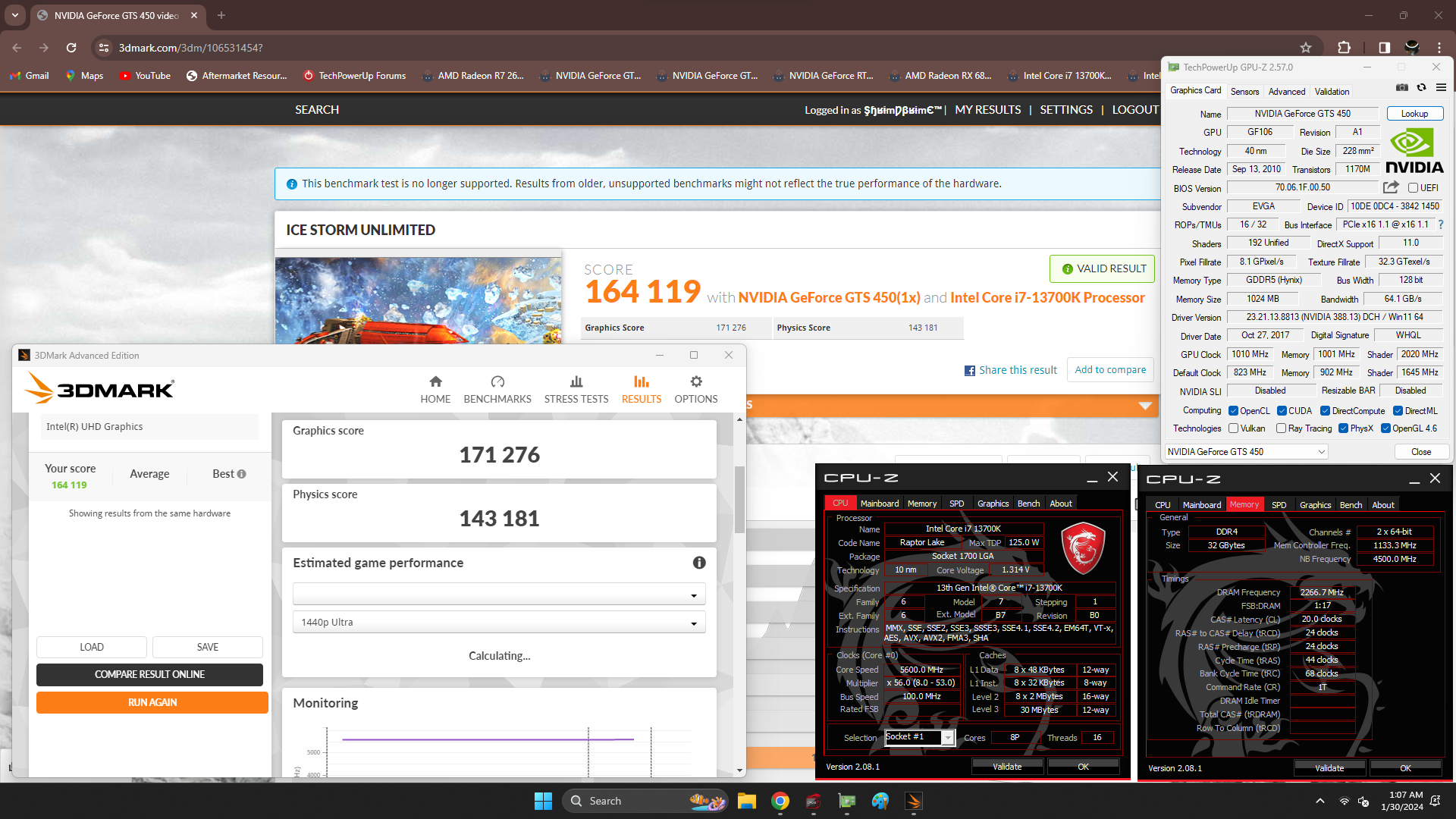Open Bench tab in left CPU-Z
The height and width of the screenshot is (819, 1456).
coord(1028,504)
